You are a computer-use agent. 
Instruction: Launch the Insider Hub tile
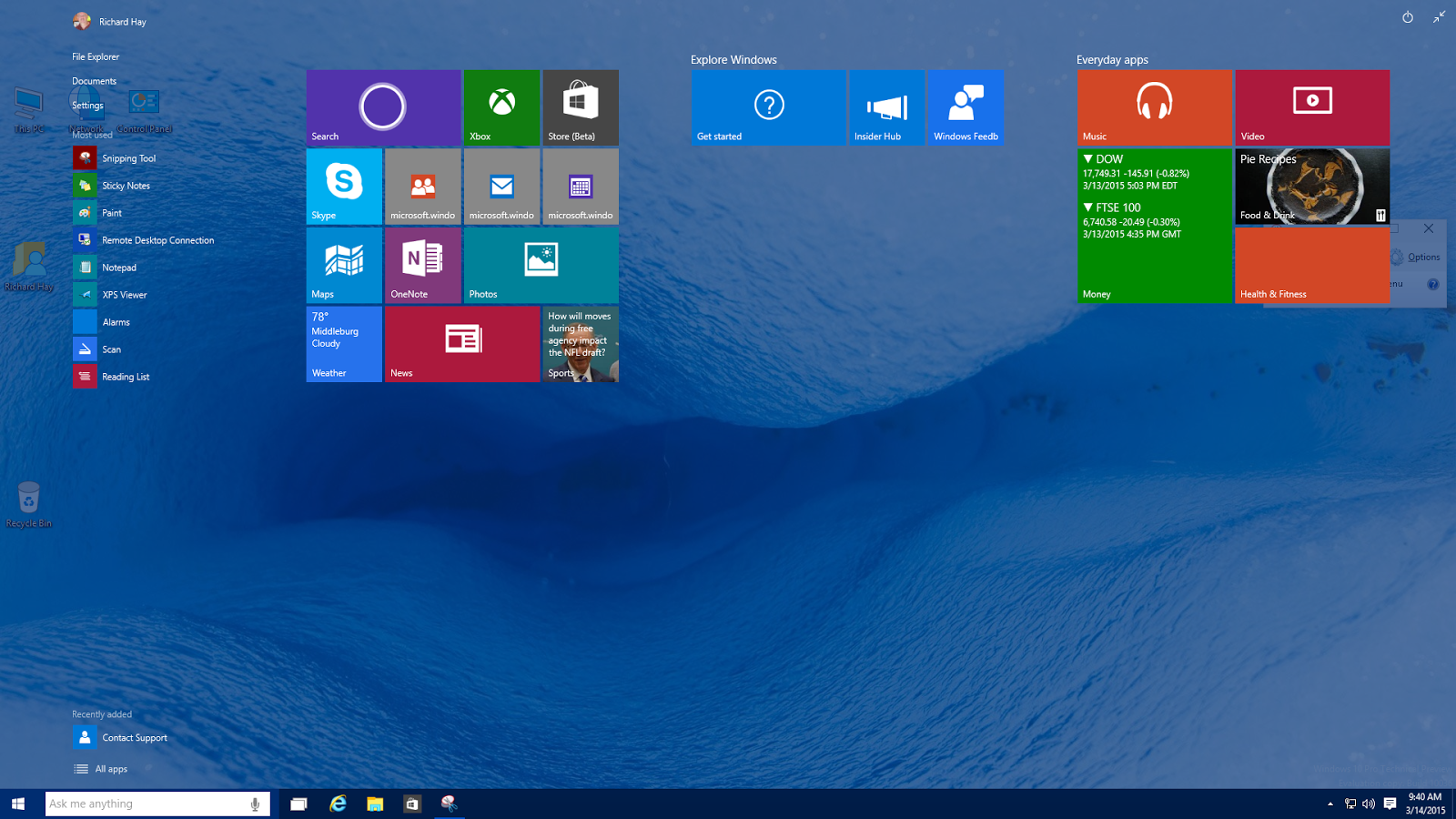click(x=887, y=107)
